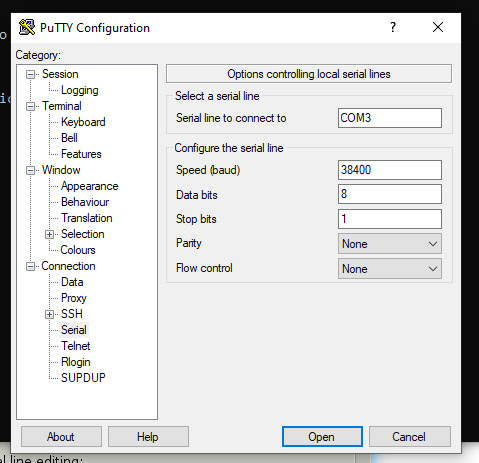The image size is (479, 463).
Task: Open the Proxy settings category
Action: click(74, 298)
